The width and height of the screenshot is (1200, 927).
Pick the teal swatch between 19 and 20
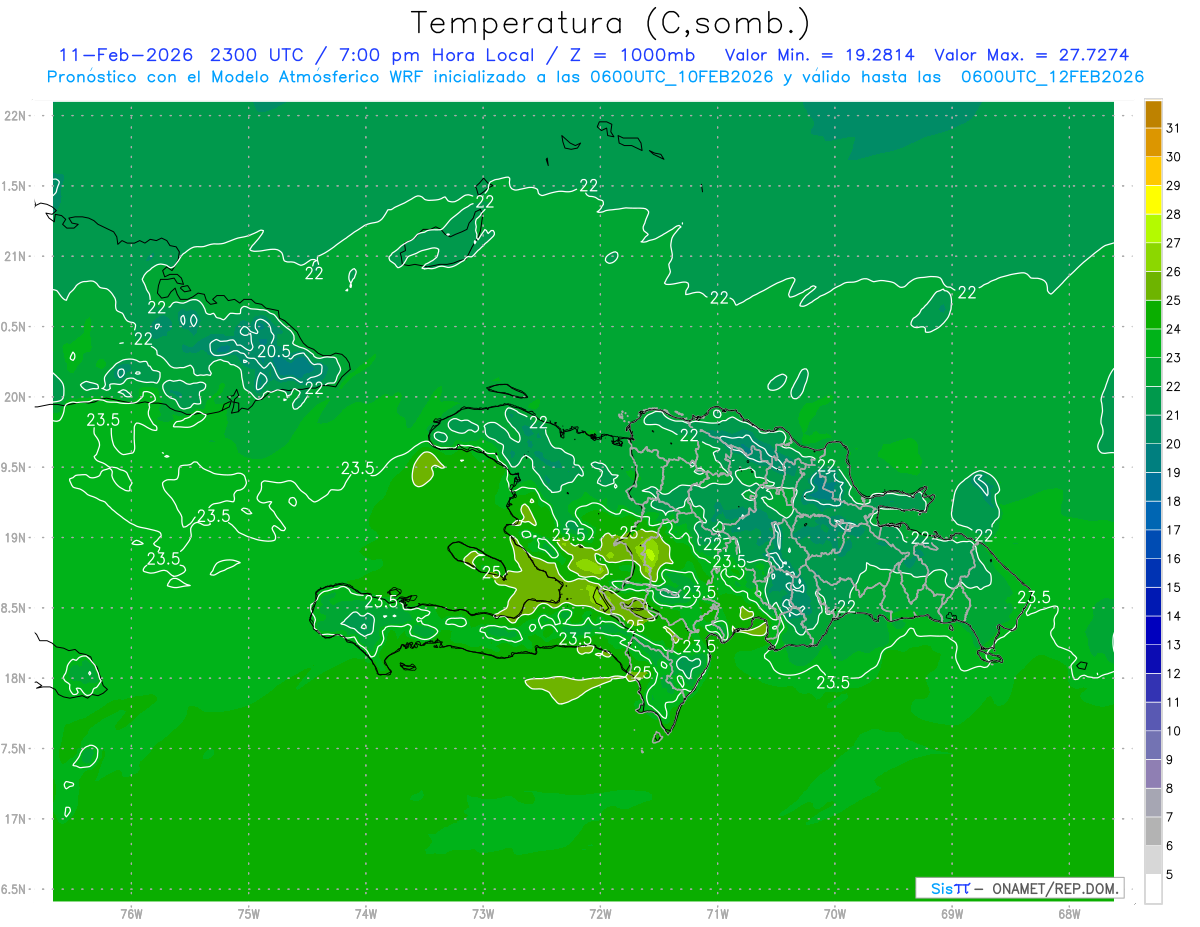[1153, 458]
